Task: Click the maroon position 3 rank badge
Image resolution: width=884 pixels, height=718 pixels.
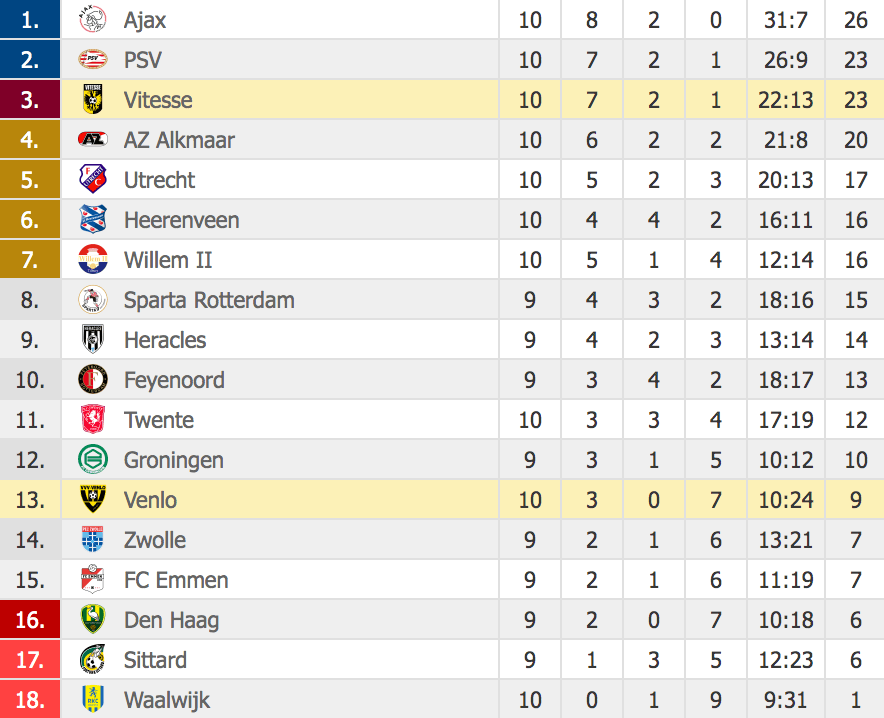Action: 30,100
